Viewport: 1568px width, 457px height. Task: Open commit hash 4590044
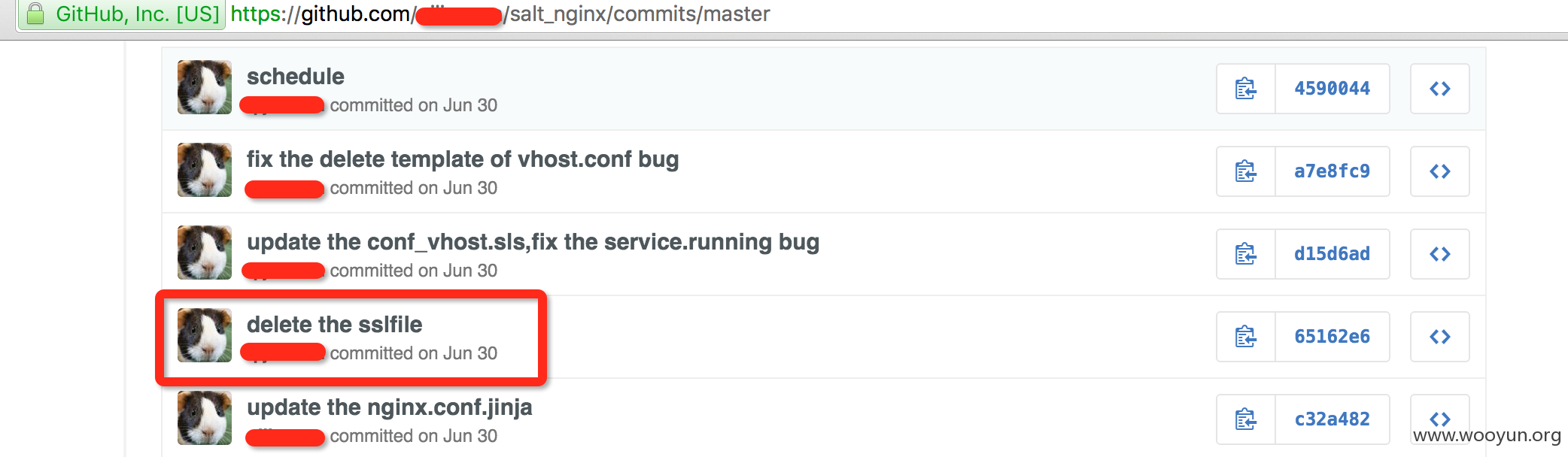[1332, 89]
